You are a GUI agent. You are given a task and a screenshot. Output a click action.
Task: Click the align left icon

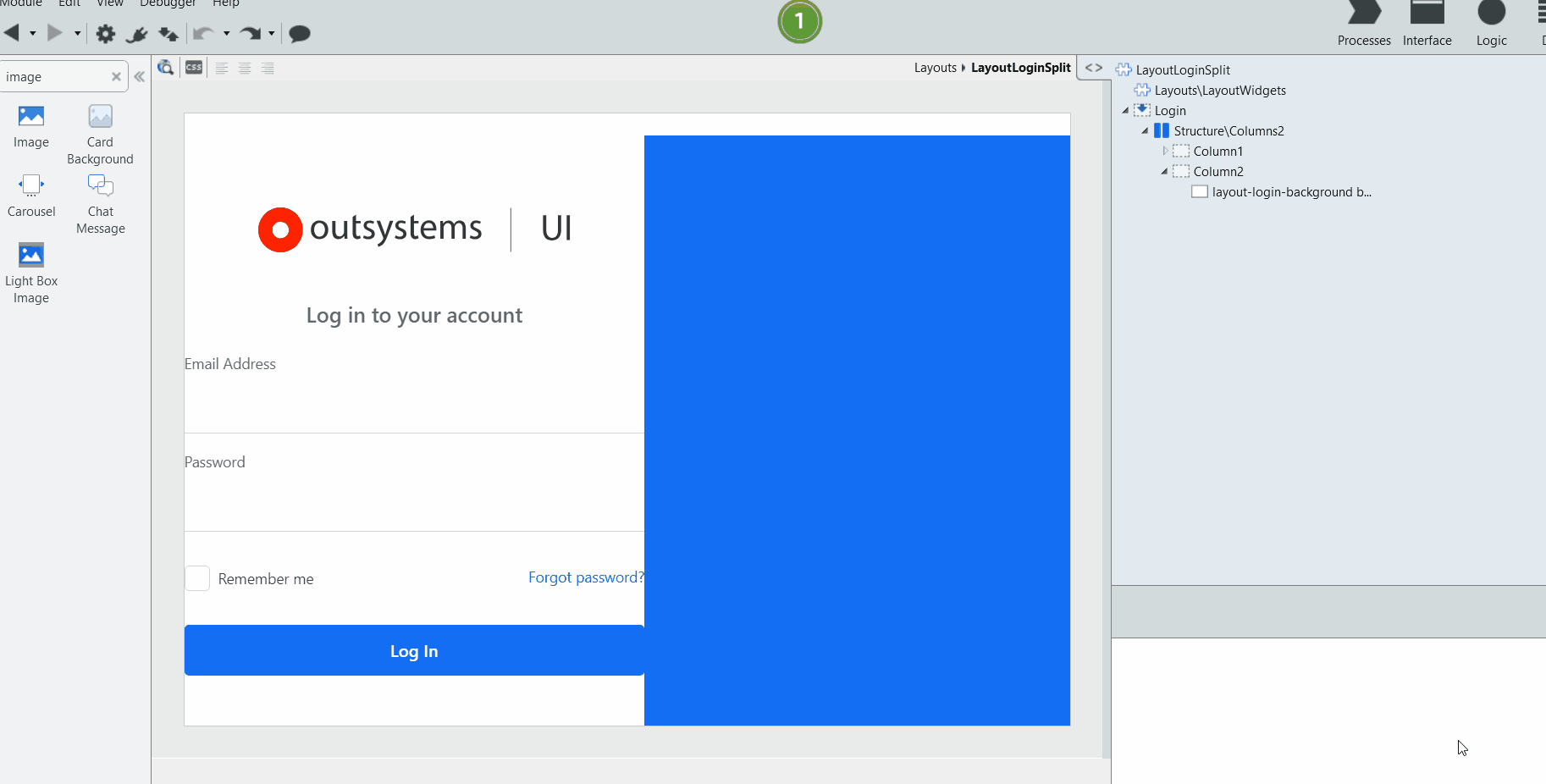[x=222, y=68]
